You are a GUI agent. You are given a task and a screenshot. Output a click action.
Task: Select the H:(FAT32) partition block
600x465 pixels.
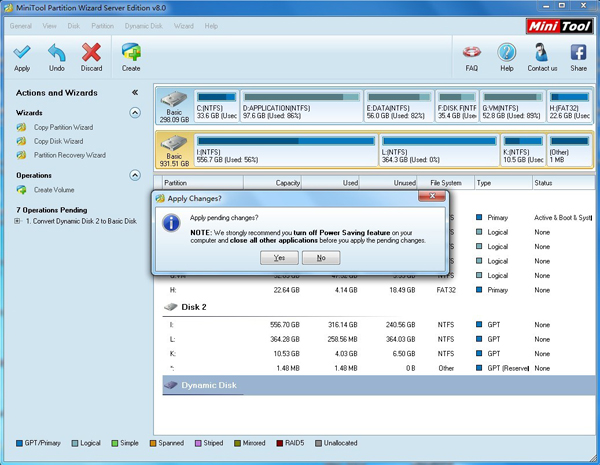pyautogui.click(x=569, y=106)
